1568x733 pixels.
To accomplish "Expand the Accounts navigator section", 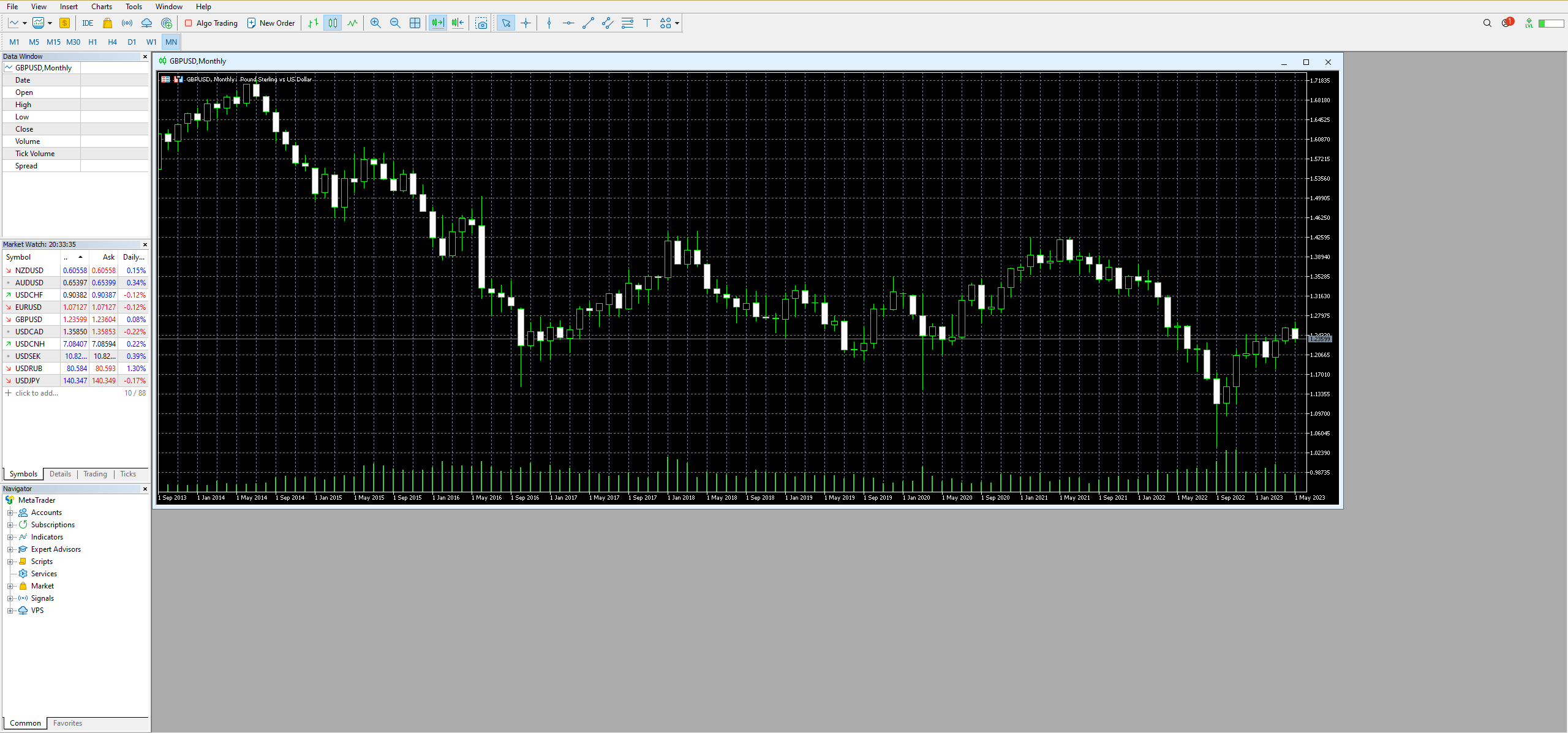I will 10,512.
